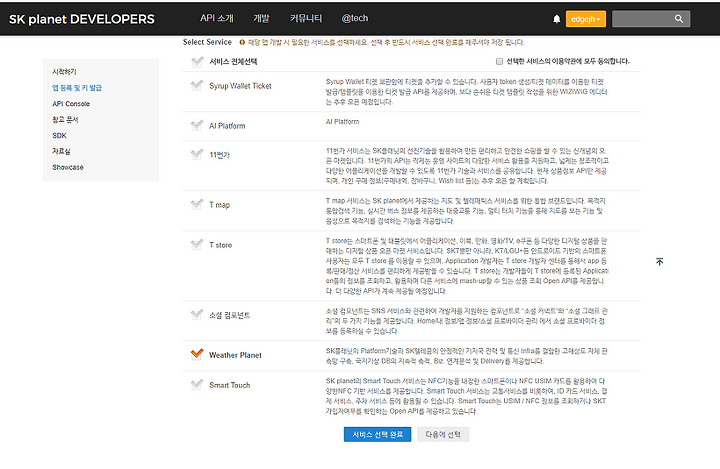The width and height of the screenshot is (720, 469).
Task: Click the 서비스 선택 완료 button
Action: point(377,435)
